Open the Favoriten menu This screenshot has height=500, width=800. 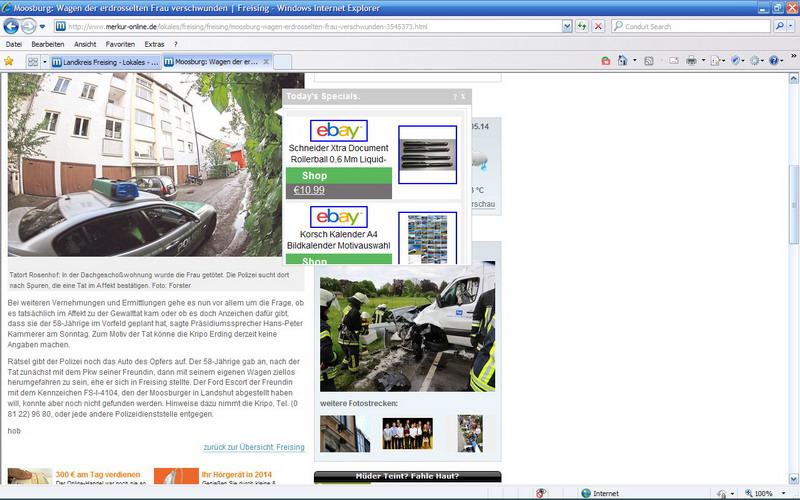[120, 44]
